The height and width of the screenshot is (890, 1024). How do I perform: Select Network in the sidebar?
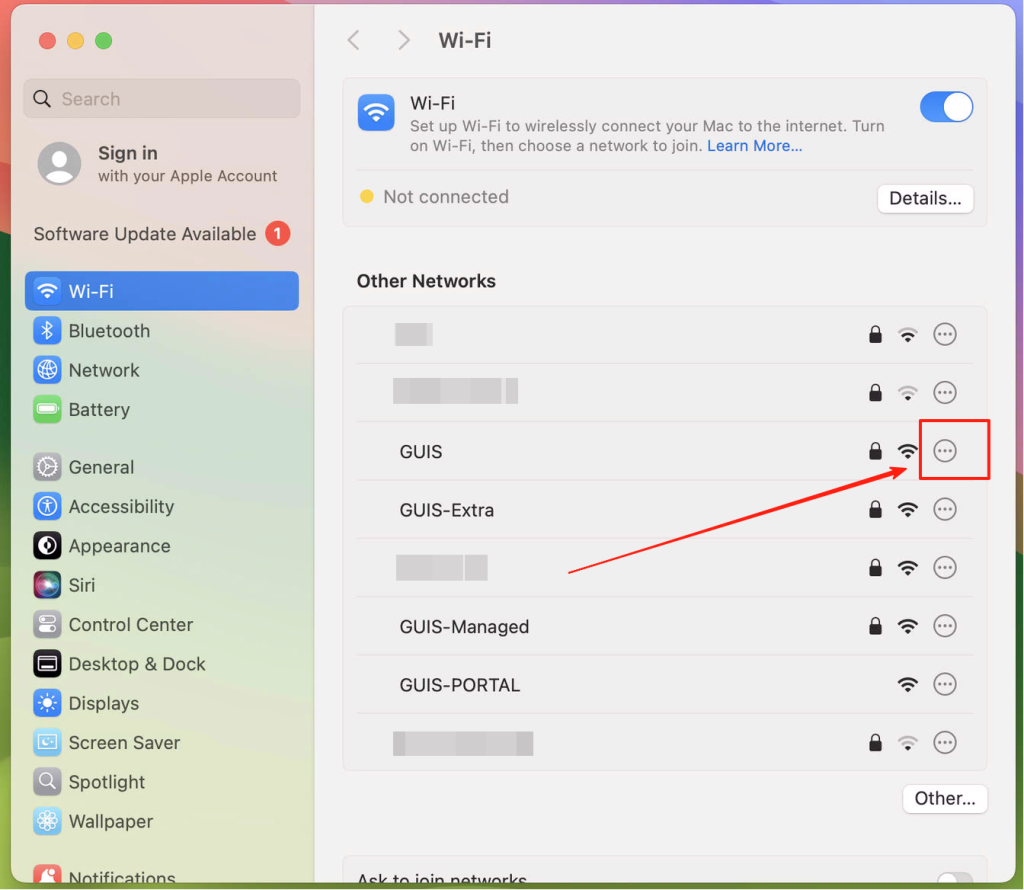click(x=104, y=370)
